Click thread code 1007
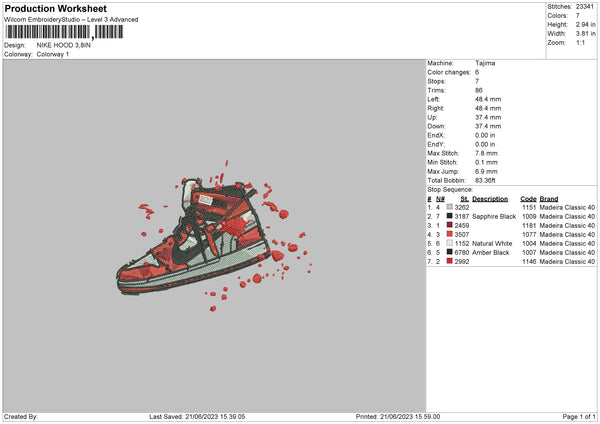The image size is (600, 424). 529,253
